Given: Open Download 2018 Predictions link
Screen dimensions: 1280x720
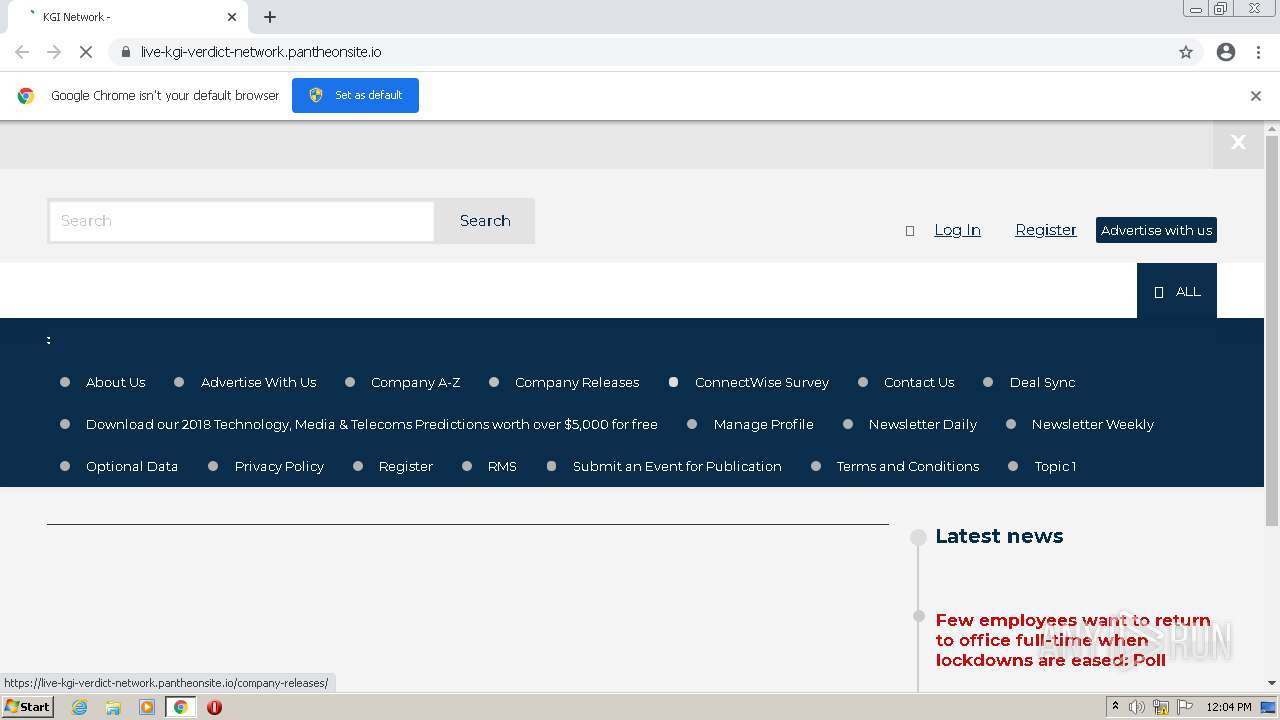Looking at the screenshot, I should coord(372,424).
